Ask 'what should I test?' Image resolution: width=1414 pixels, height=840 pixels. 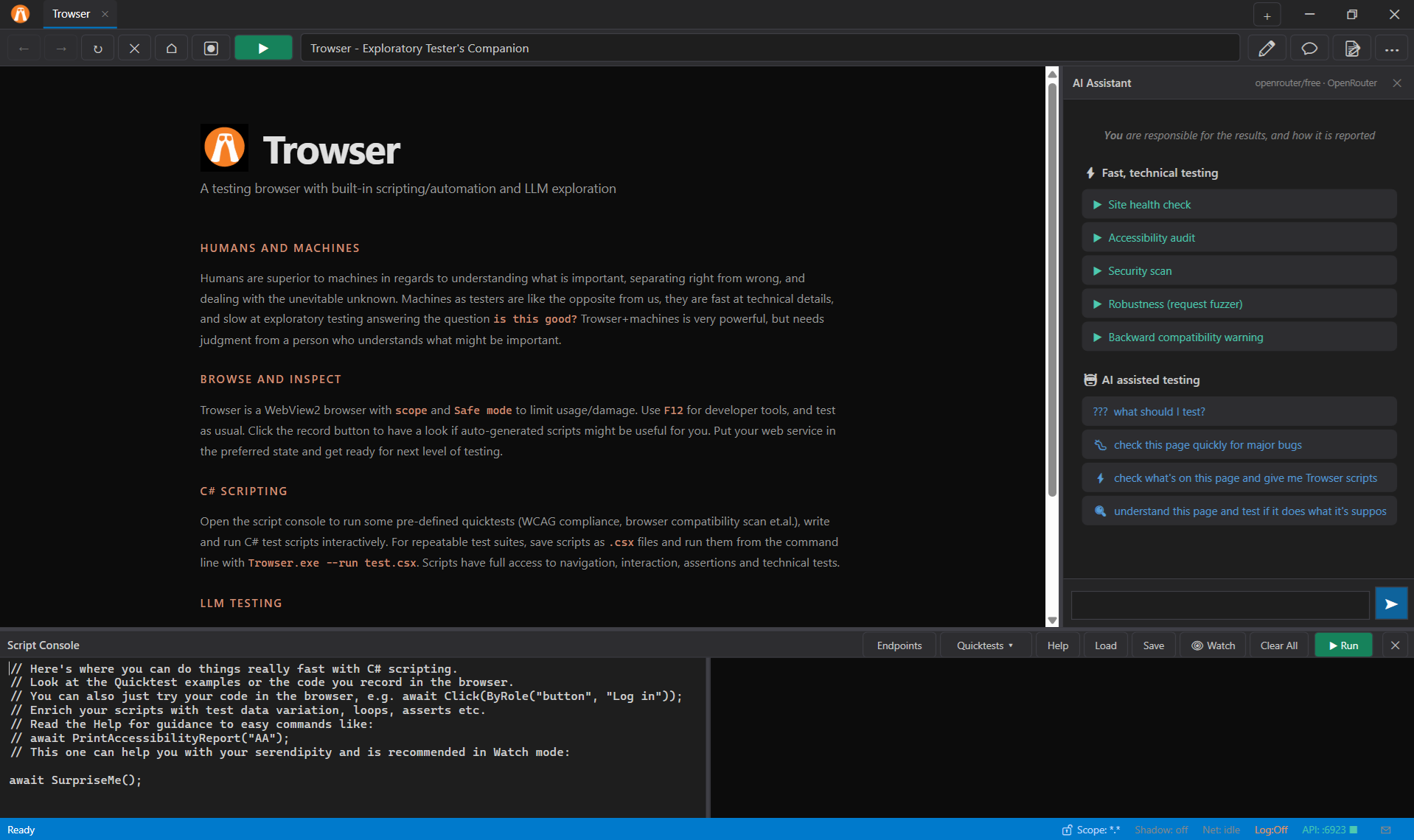[1239, 412]
